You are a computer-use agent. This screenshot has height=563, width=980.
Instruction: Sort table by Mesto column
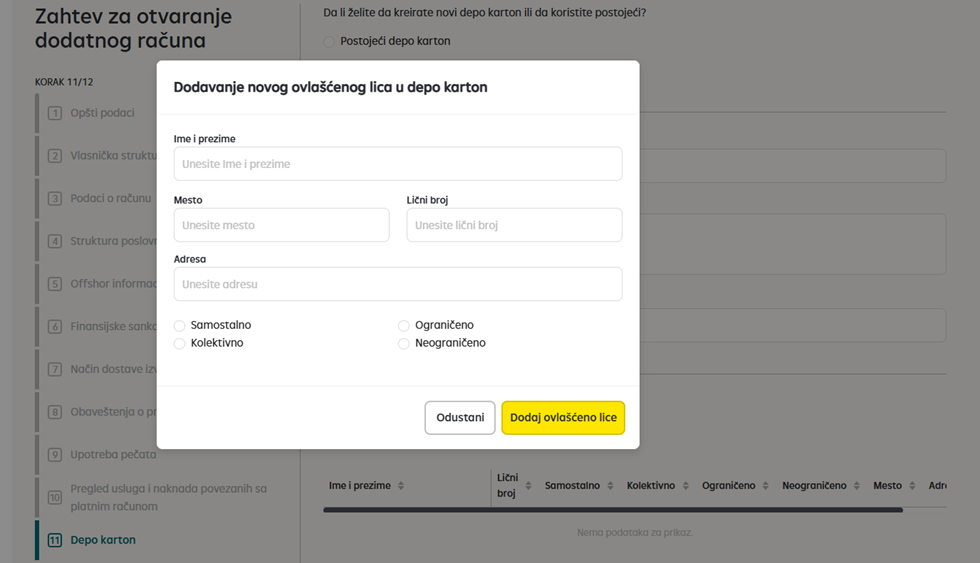click(x=912, y=486)
